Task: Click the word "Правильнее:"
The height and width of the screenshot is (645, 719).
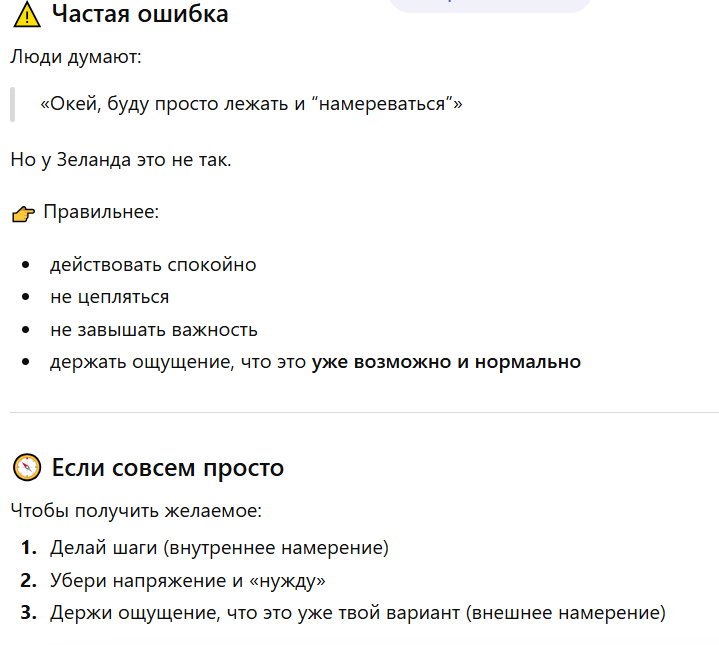Action: (x=101, y=212)
